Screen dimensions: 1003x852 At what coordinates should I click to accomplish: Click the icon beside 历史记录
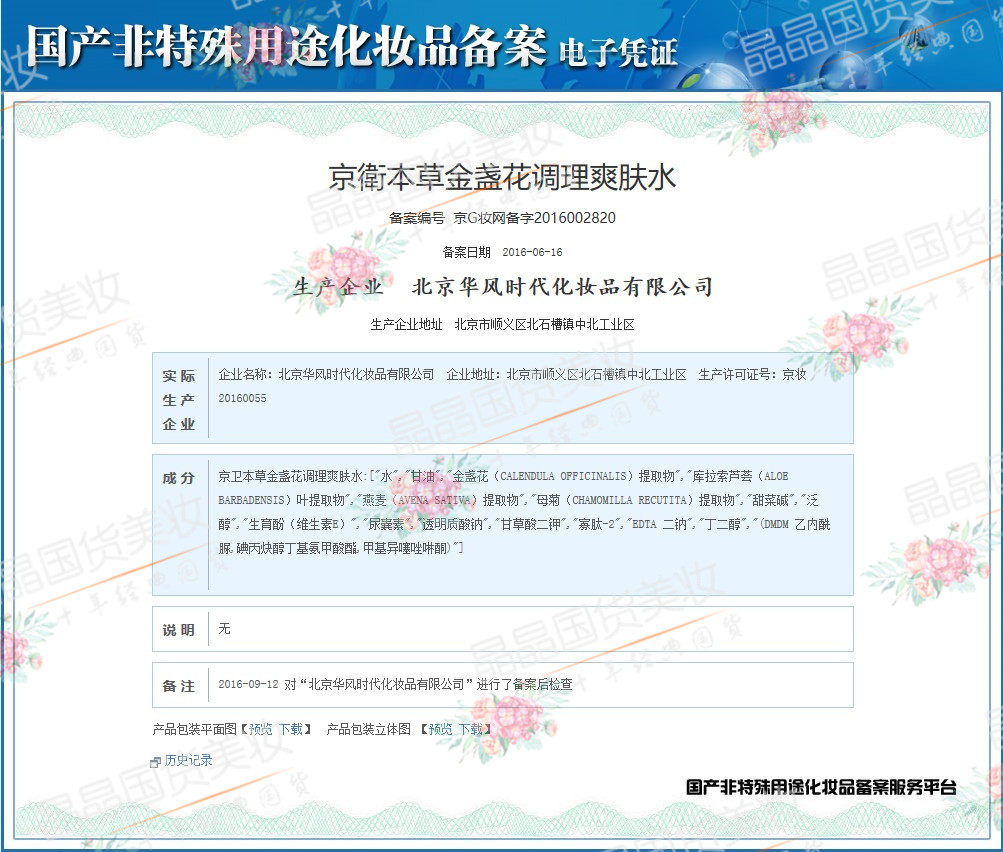pos(155,762)
